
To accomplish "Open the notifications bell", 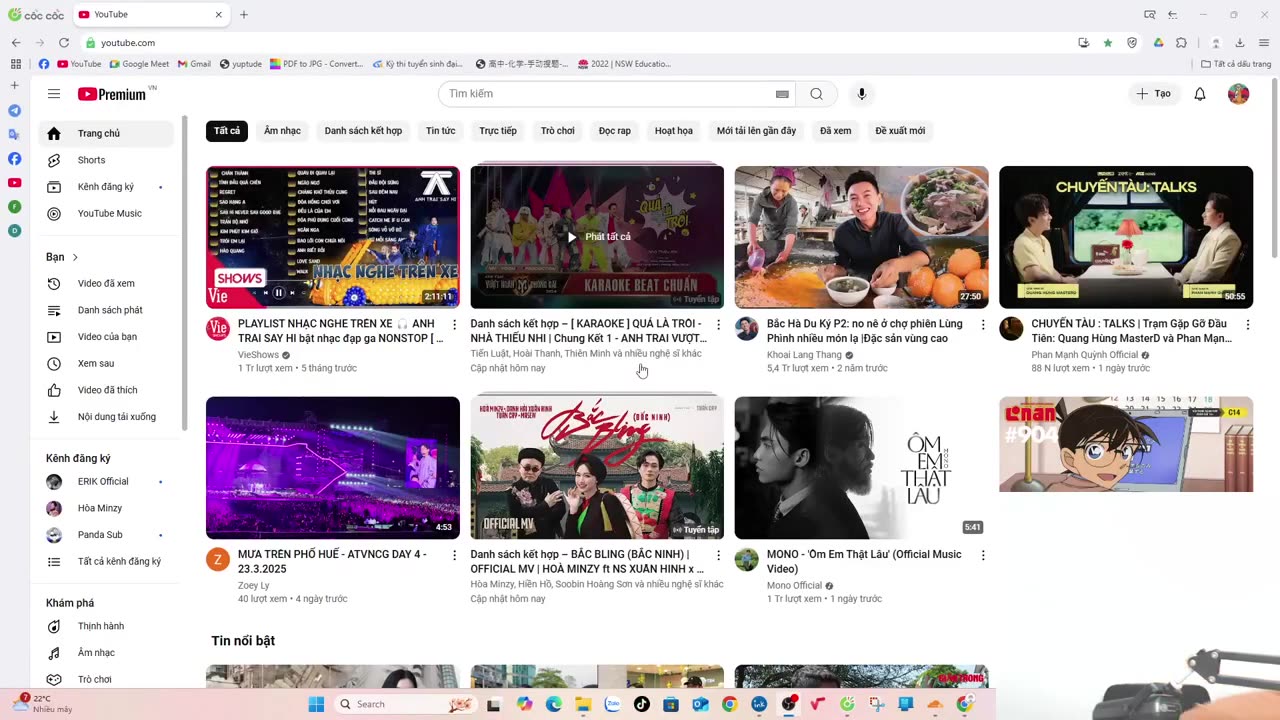I will (1200, 94).
